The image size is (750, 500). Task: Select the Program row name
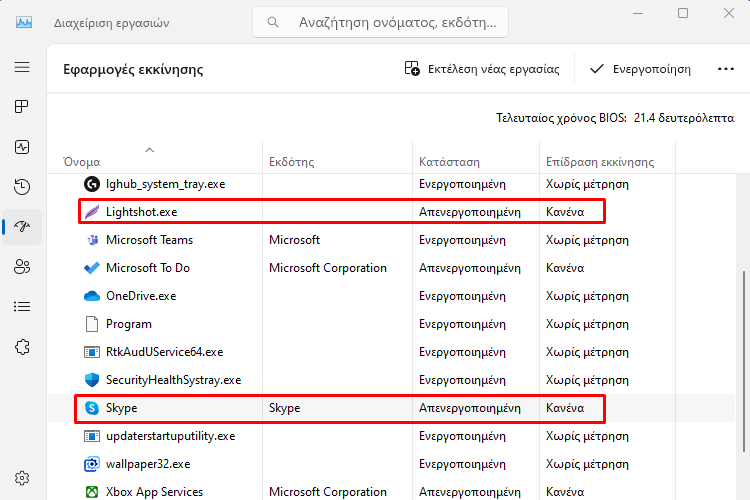point(129,324)
